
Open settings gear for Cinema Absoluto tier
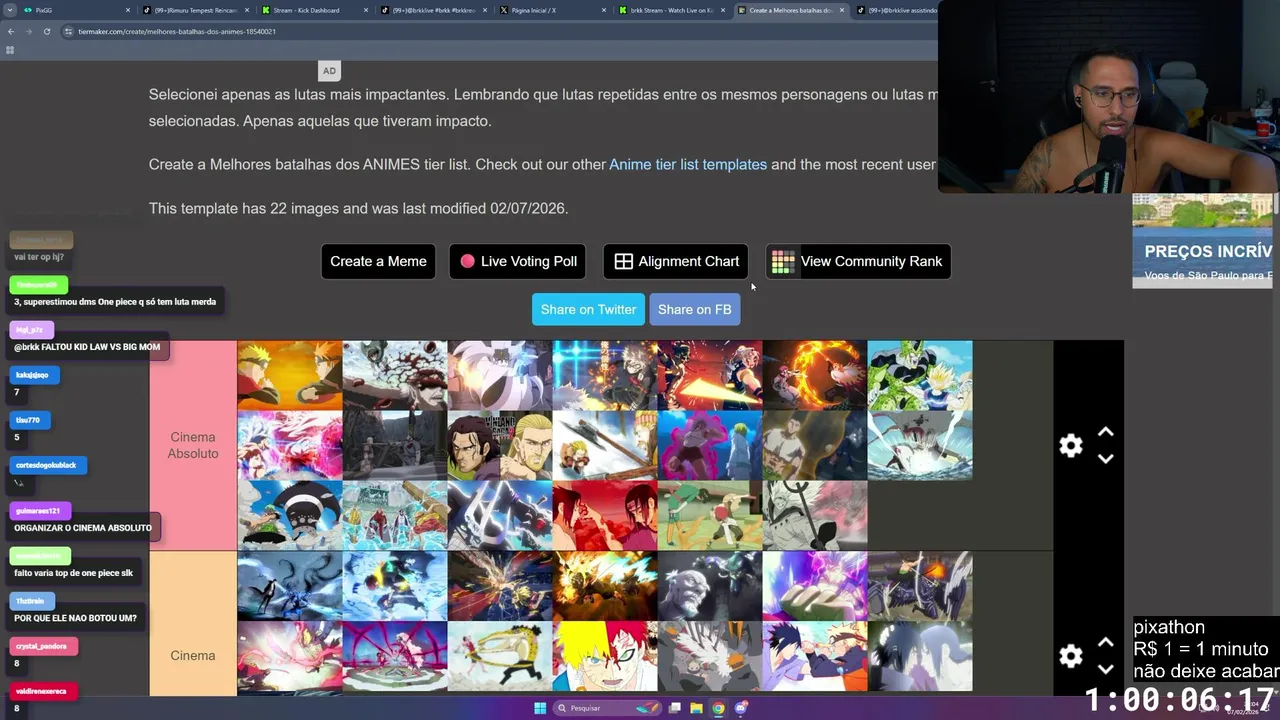[1071, 446]
